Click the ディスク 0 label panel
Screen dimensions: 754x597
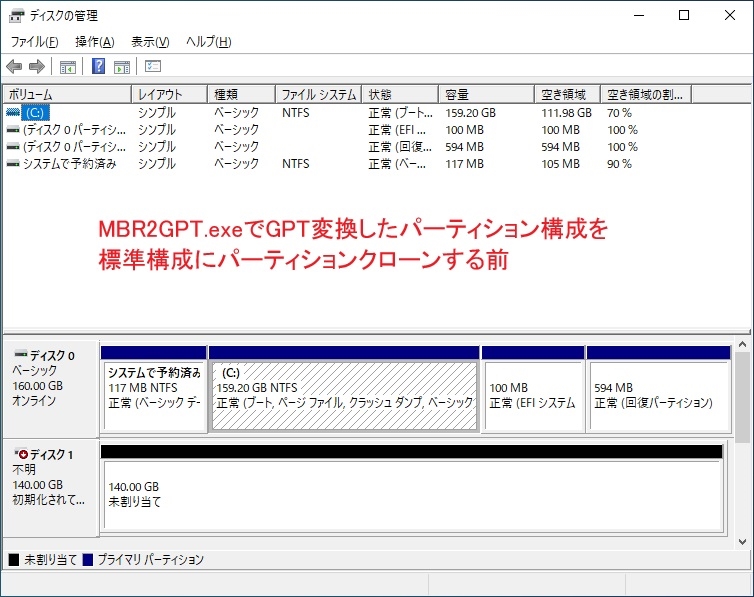pos(50,388)
